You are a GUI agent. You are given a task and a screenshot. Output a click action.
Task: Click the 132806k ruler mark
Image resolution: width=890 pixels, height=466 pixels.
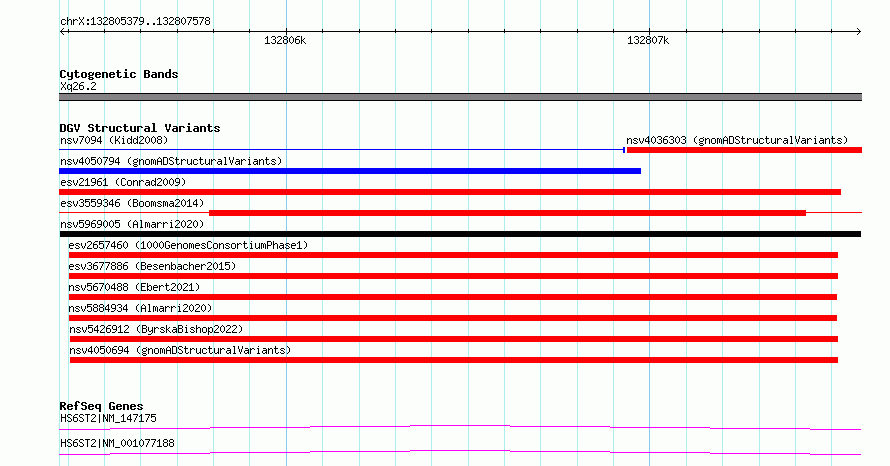pyautogui.click(x=285, y=40)
